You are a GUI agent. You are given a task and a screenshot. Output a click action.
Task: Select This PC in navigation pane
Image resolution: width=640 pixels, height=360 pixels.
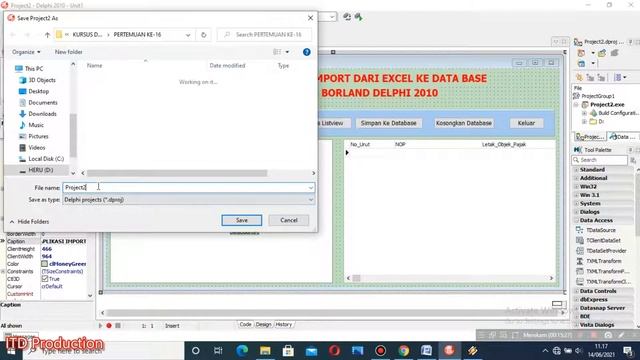click(33, 69)
